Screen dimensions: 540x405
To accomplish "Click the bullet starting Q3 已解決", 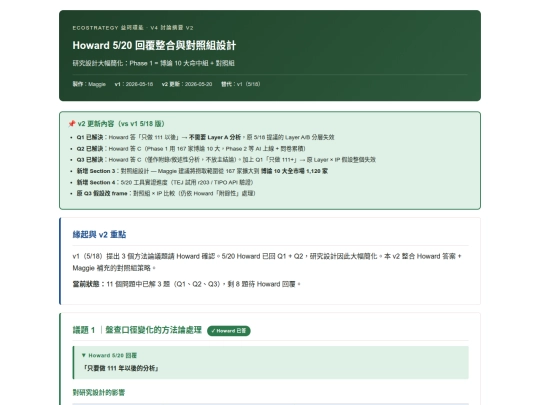I will [226, 159].
